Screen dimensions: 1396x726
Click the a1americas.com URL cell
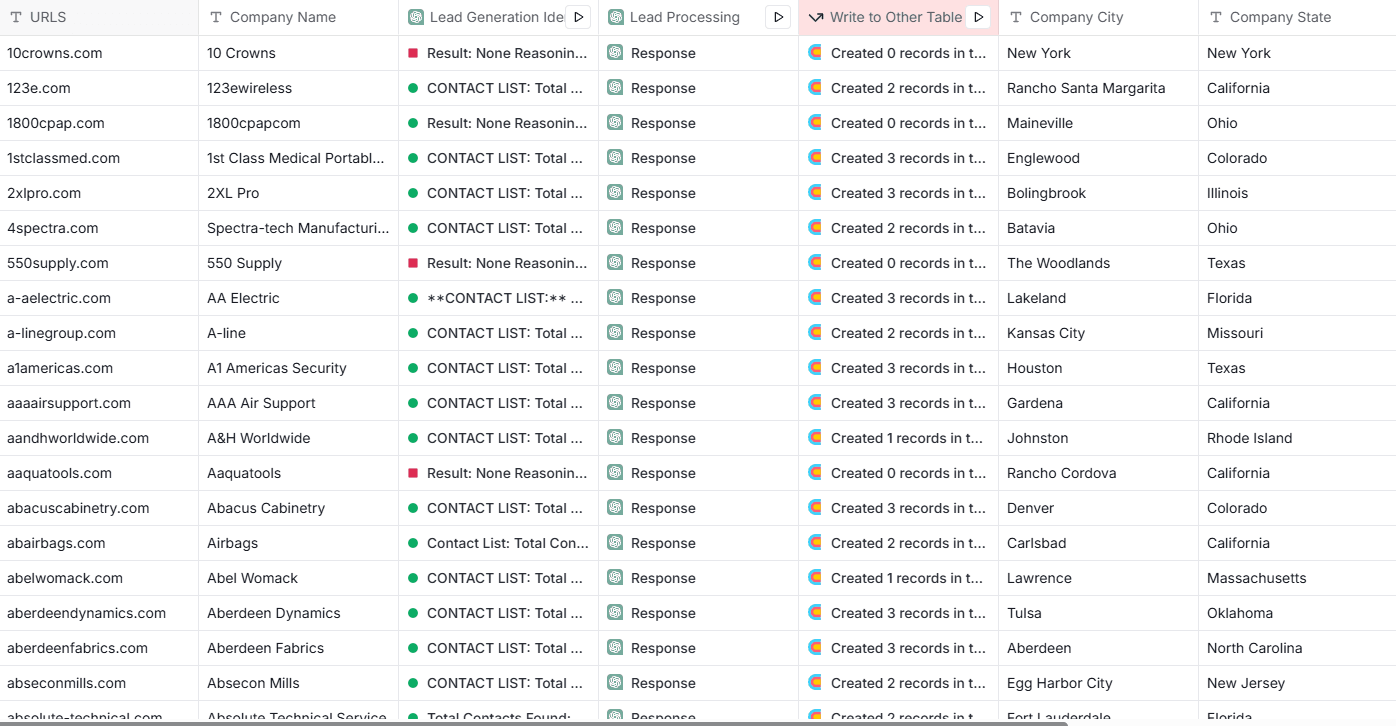[99, 368]
